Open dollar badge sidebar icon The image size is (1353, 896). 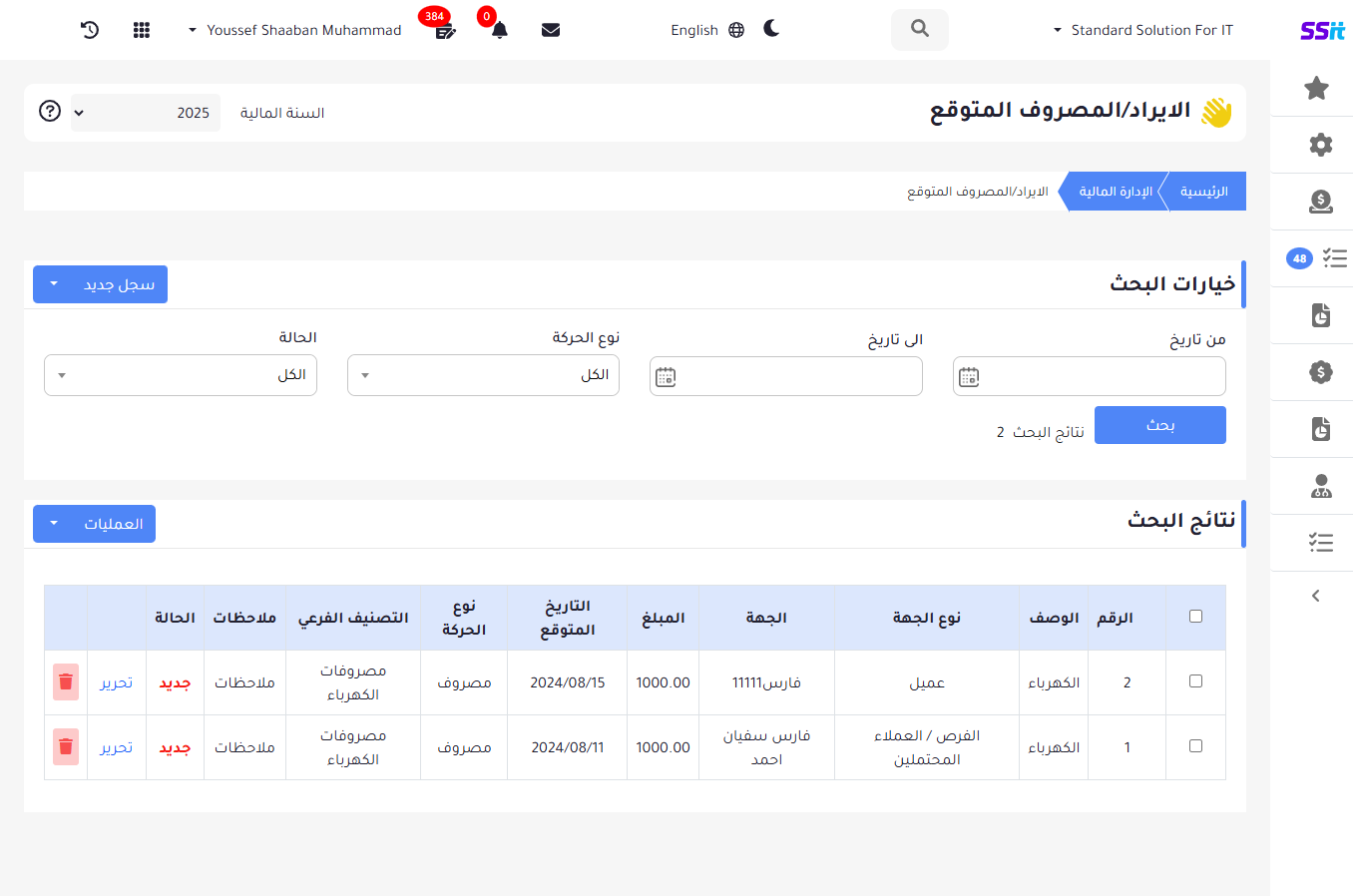[x=1321, y=372]
